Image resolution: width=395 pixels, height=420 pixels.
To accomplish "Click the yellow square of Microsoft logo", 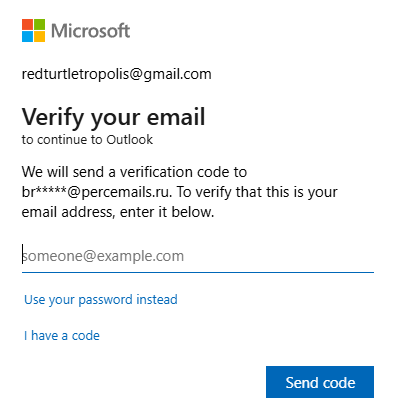I will pos(39,36).
